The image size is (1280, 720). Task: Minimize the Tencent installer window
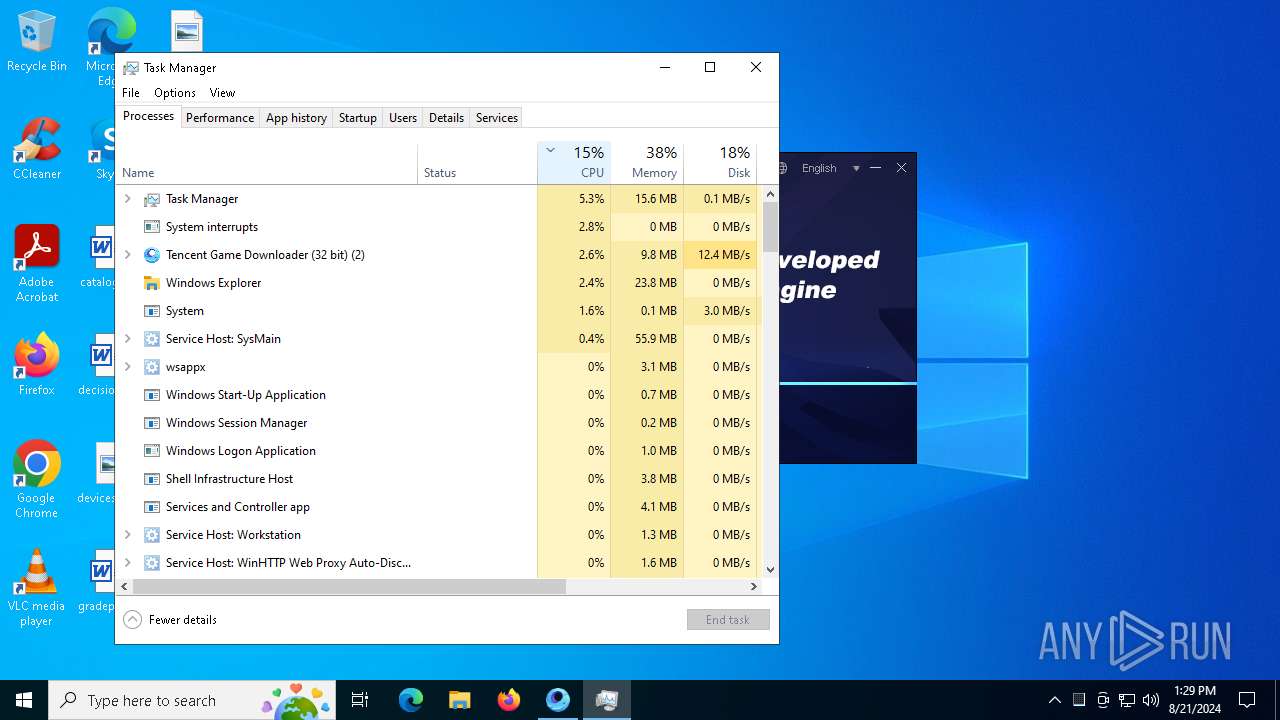click(876, 168)
